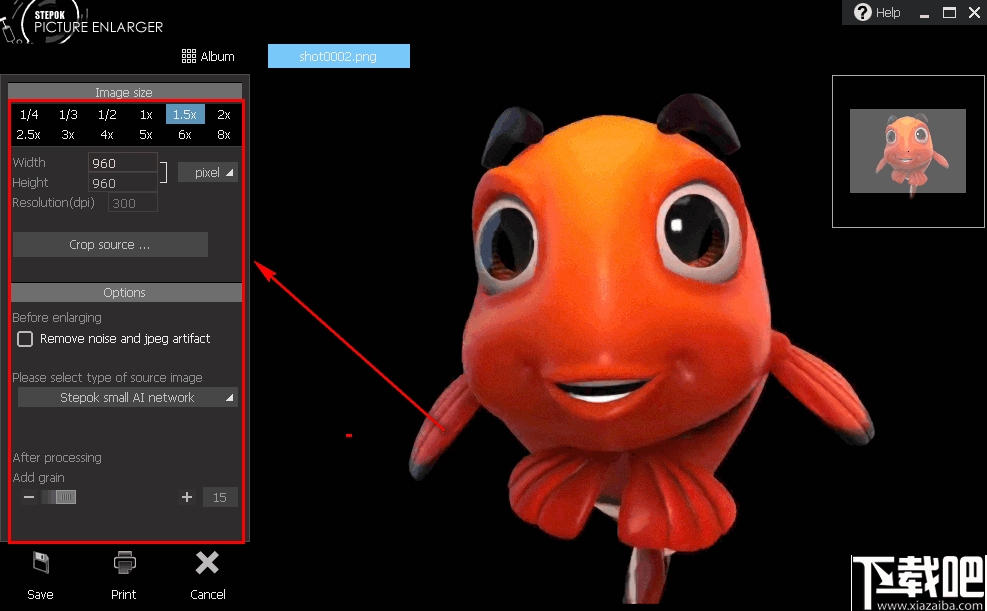Increase grain with the plus button

[187, 497]
